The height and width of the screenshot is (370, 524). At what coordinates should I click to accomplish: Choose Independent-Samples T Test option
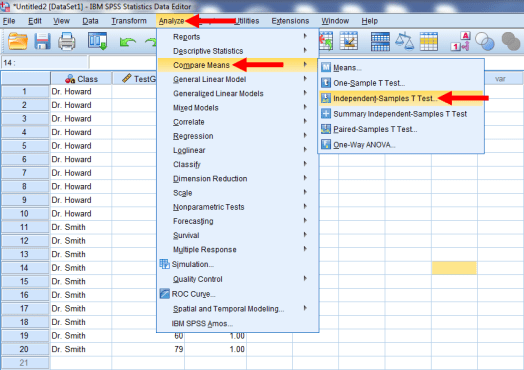tap(401, 98)
